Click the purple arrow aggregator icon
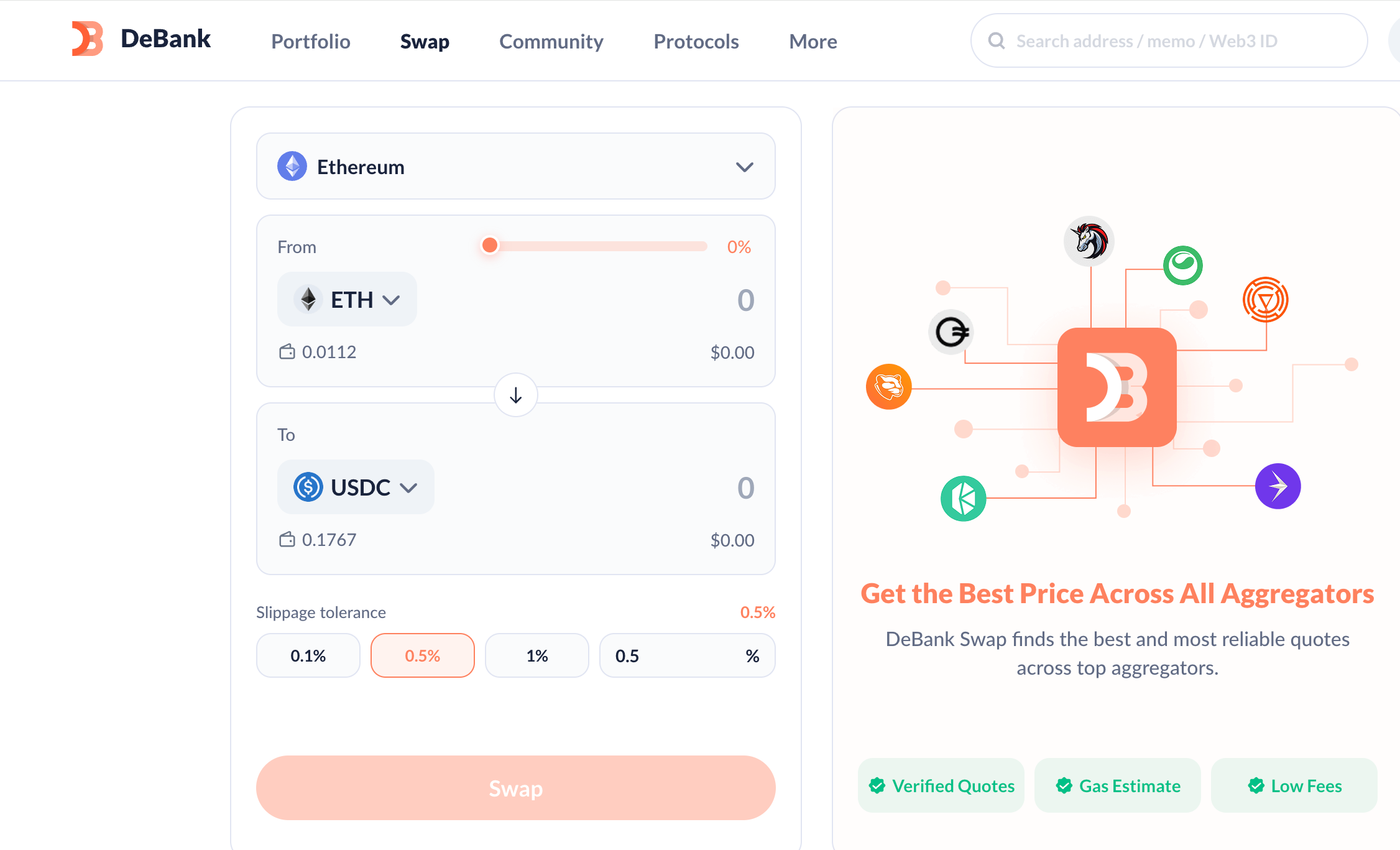The height and width of the screenshot is (850, 1400). pos(1278,486)
